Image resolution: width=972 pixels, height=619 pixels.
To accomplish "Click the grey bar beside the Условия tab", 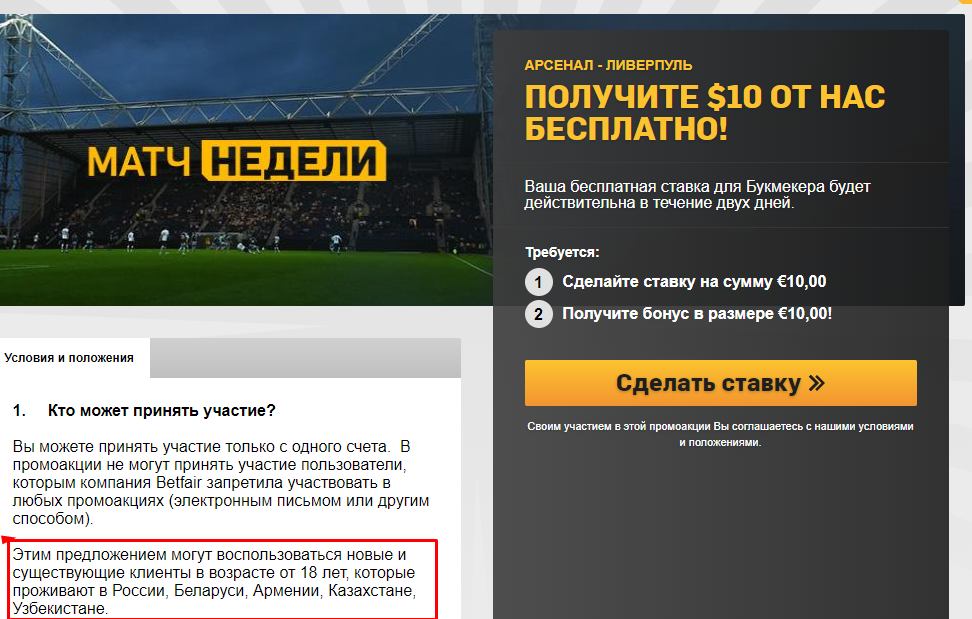I will (x=305, y=358).
